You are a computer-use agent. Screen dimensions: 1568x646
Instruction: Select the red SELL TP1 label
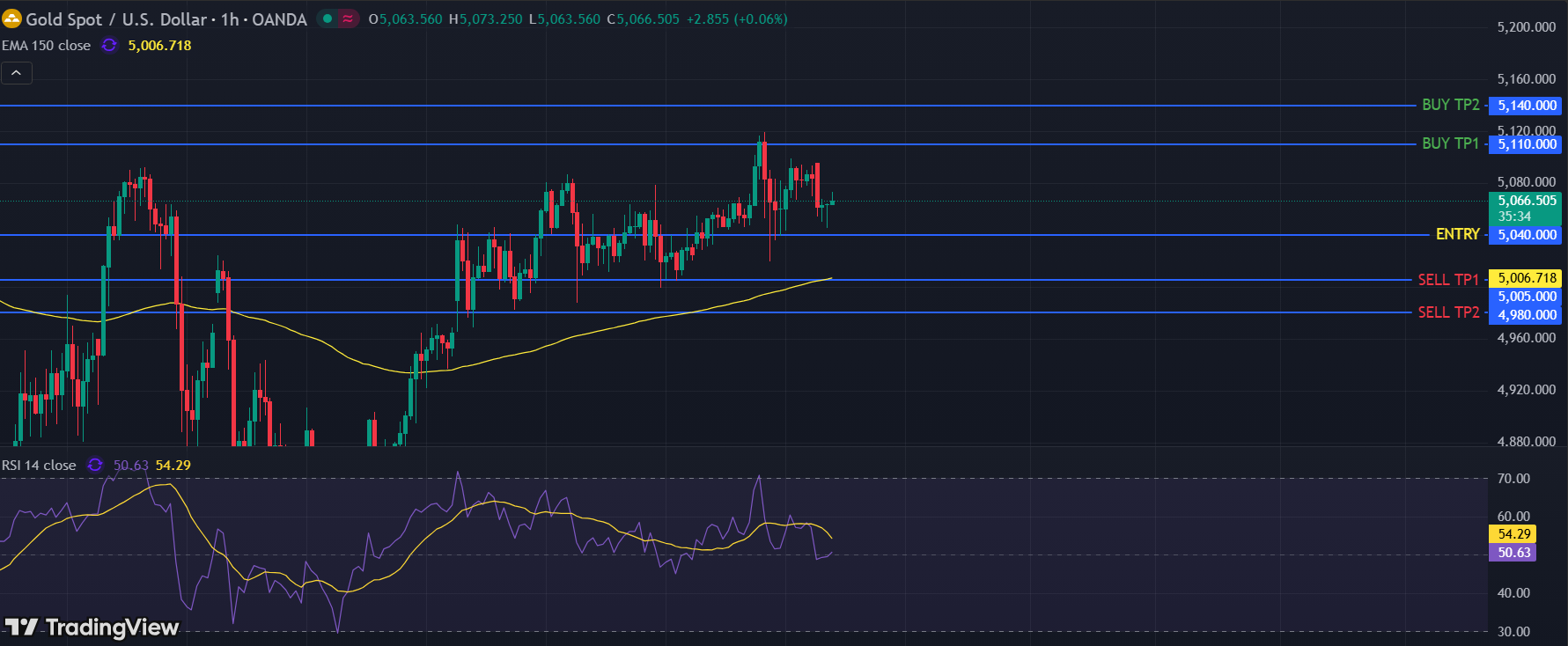coord(1447,279)
